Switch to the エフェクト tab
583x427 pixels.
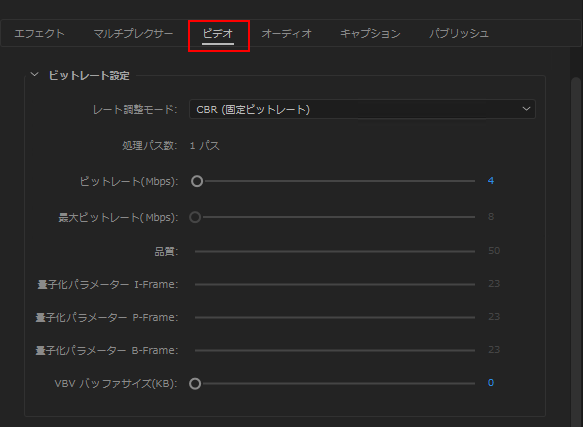(39, 33)
